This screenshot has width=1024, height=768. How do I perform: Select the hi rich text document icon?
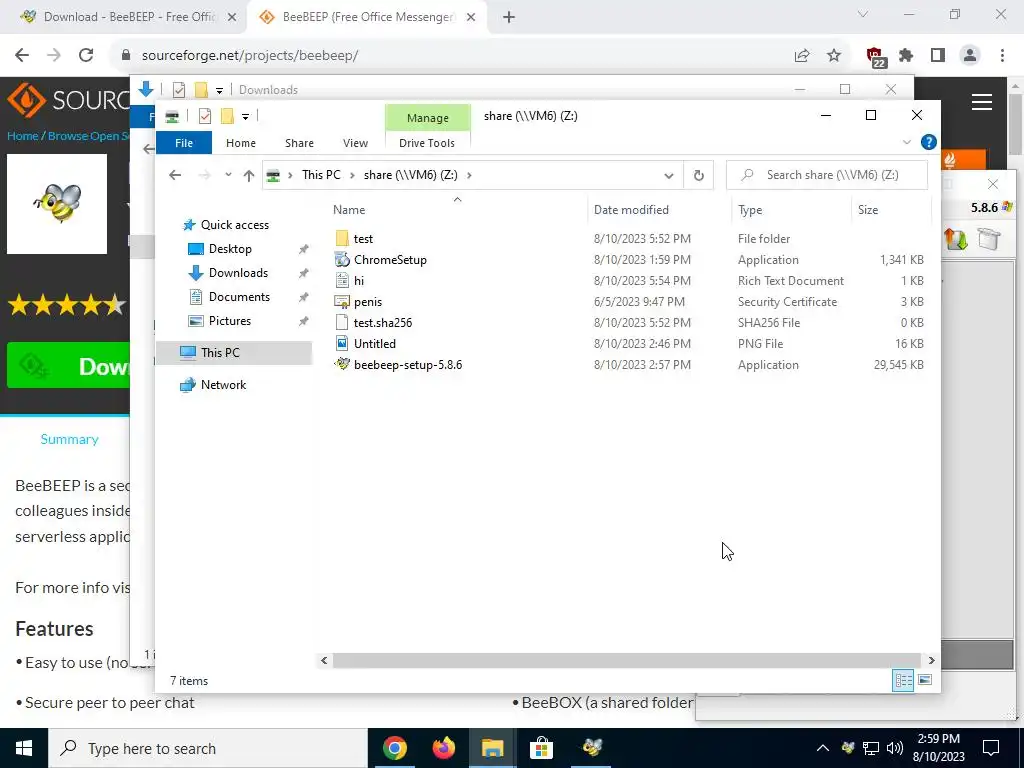click(x=342, y=280)
